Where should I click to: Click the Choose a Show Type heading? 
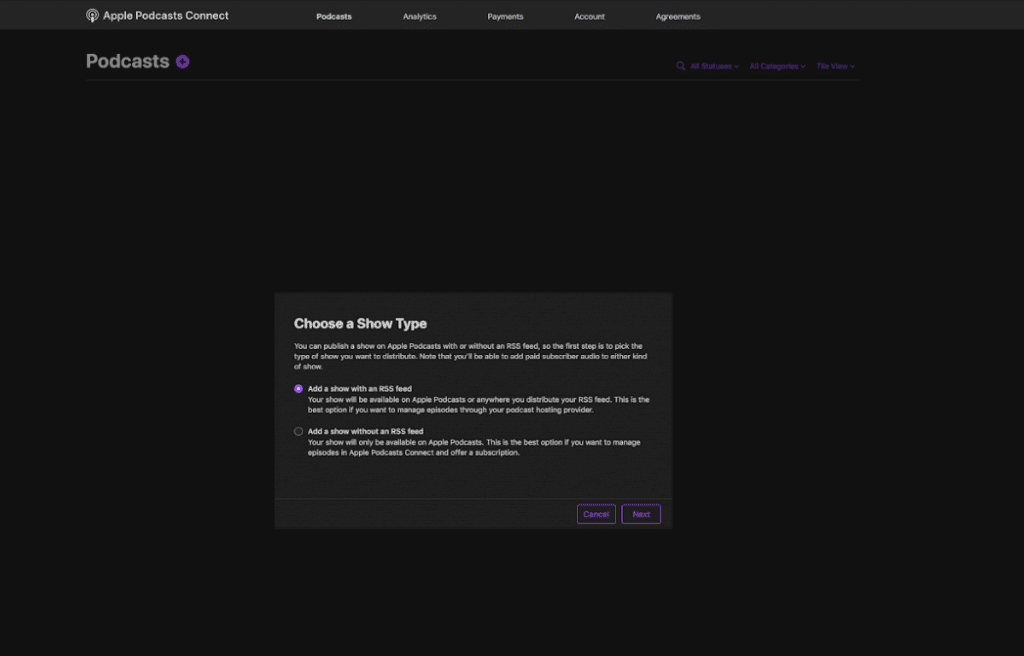pos(360,323)
